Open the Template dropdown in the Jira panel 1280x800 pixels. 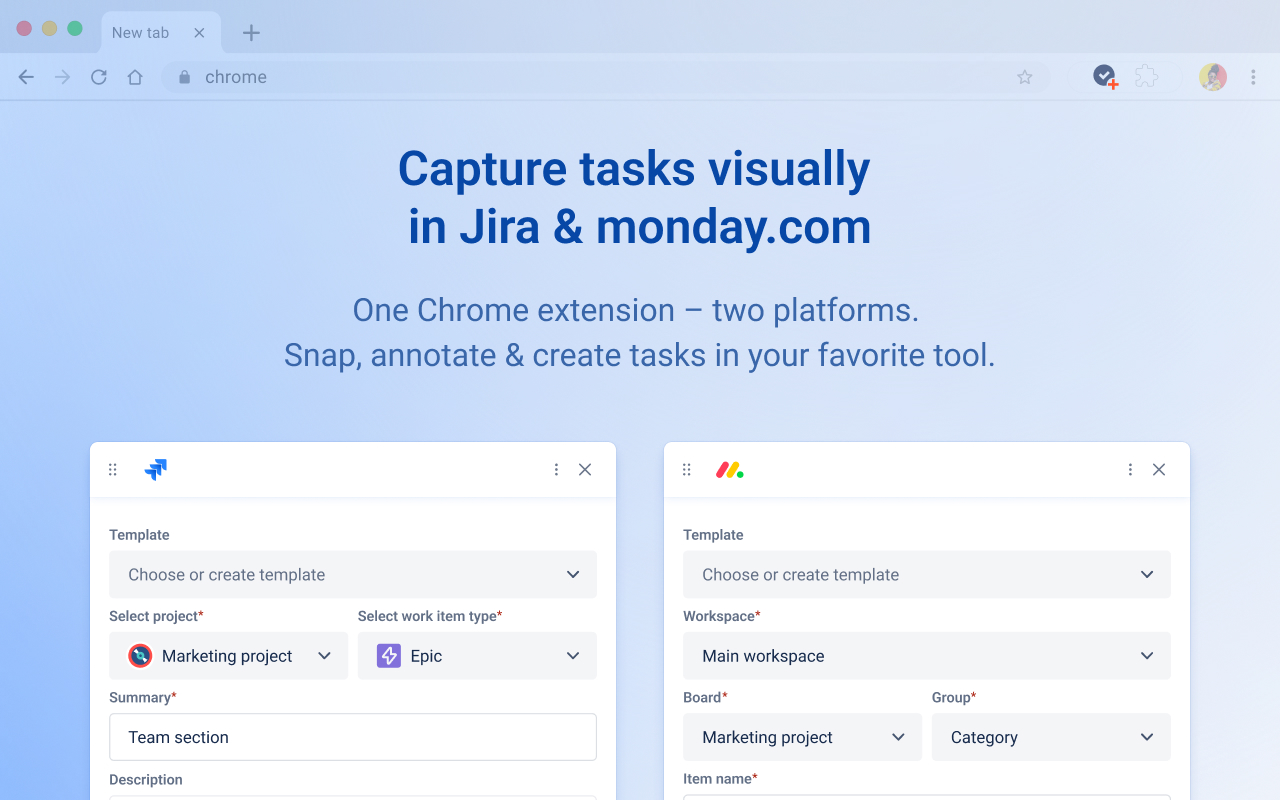coord(352,575)
